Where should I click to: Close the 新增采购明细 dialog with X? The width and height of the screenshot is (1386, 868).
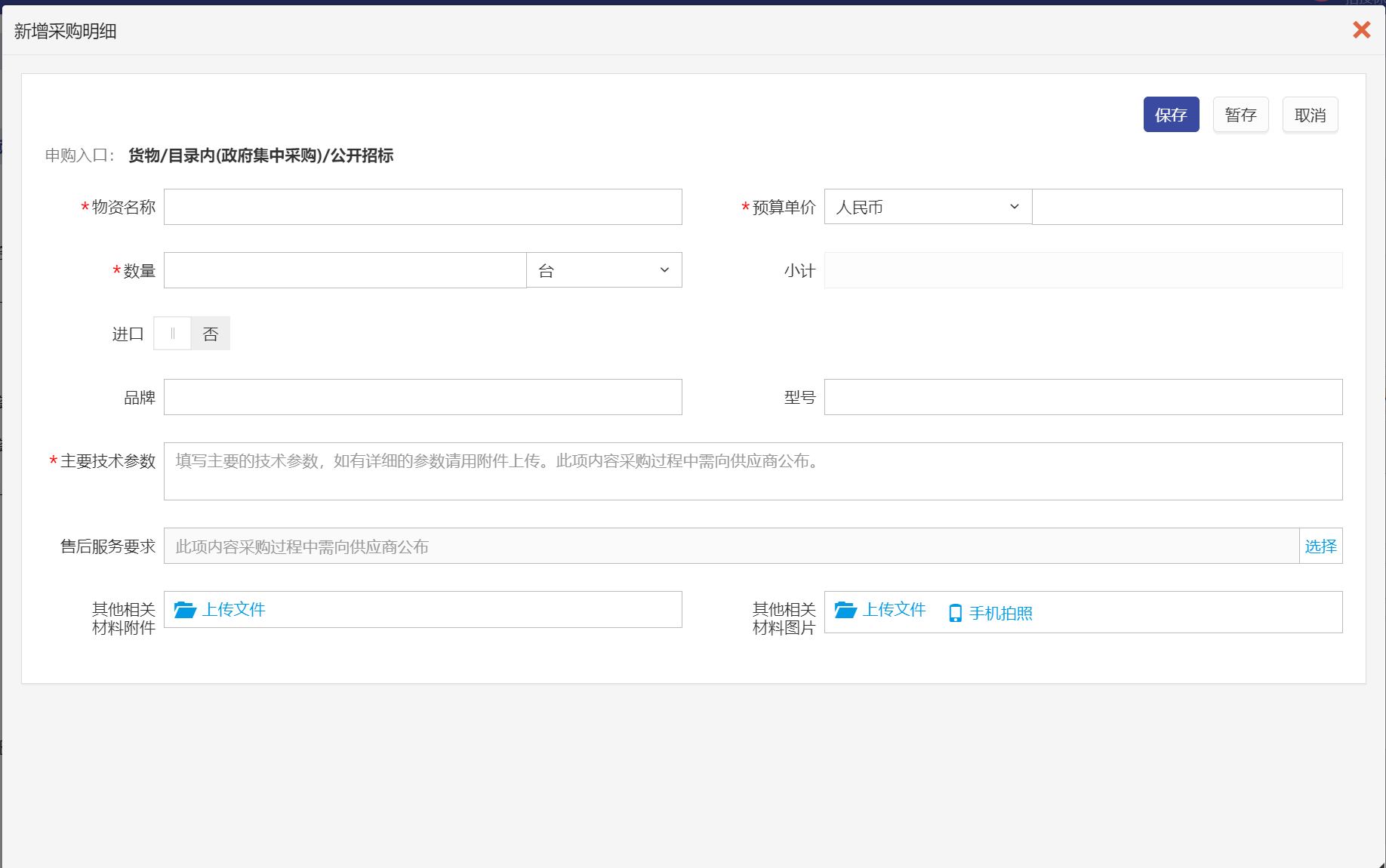pyautogui.click(x=1361, y=30)
